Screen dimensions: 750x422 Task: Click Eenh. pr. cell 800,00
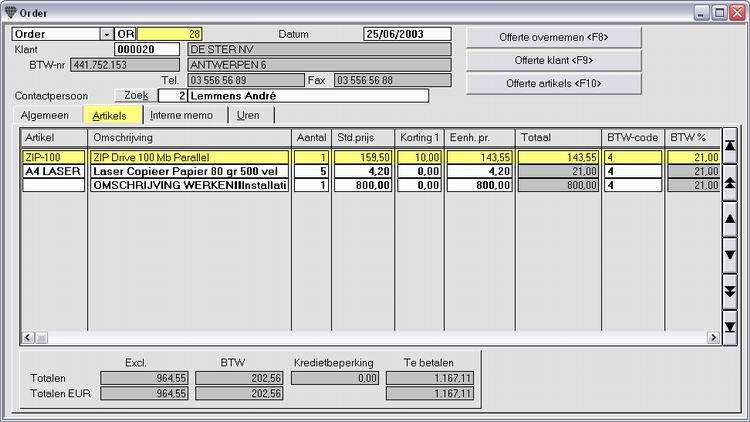(x=479, y=185)
